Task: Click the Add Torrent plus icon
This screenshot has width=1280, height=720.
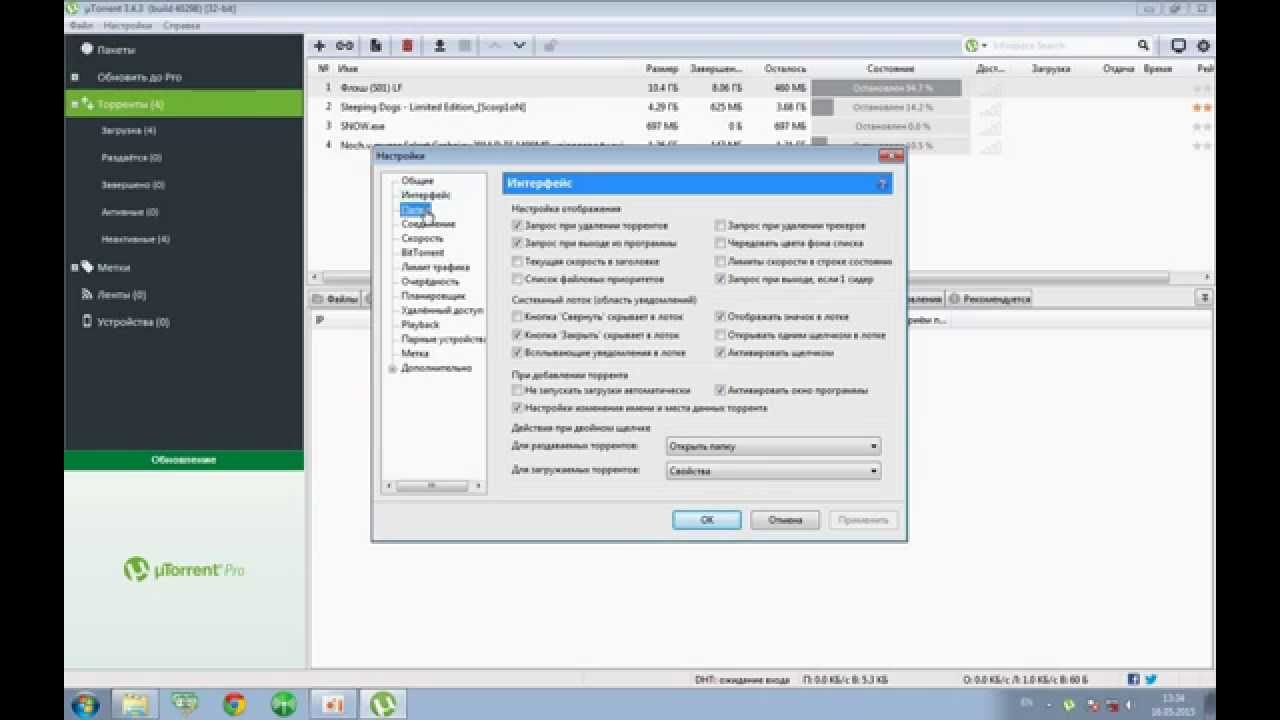Action: 319,46
